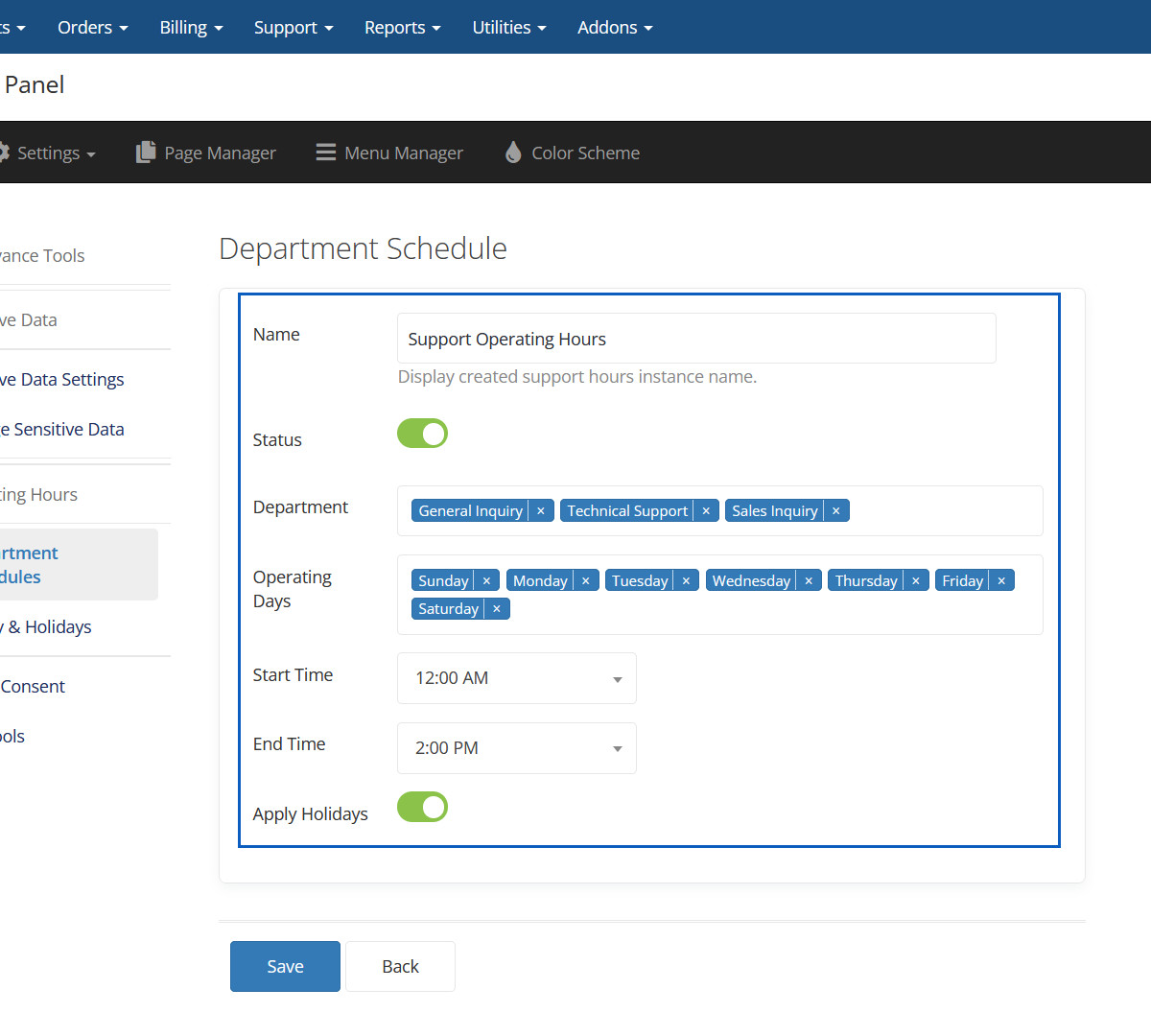Open the Reports menu
This screenshot has width=1151, height=1036.
[x=402, y=27]
